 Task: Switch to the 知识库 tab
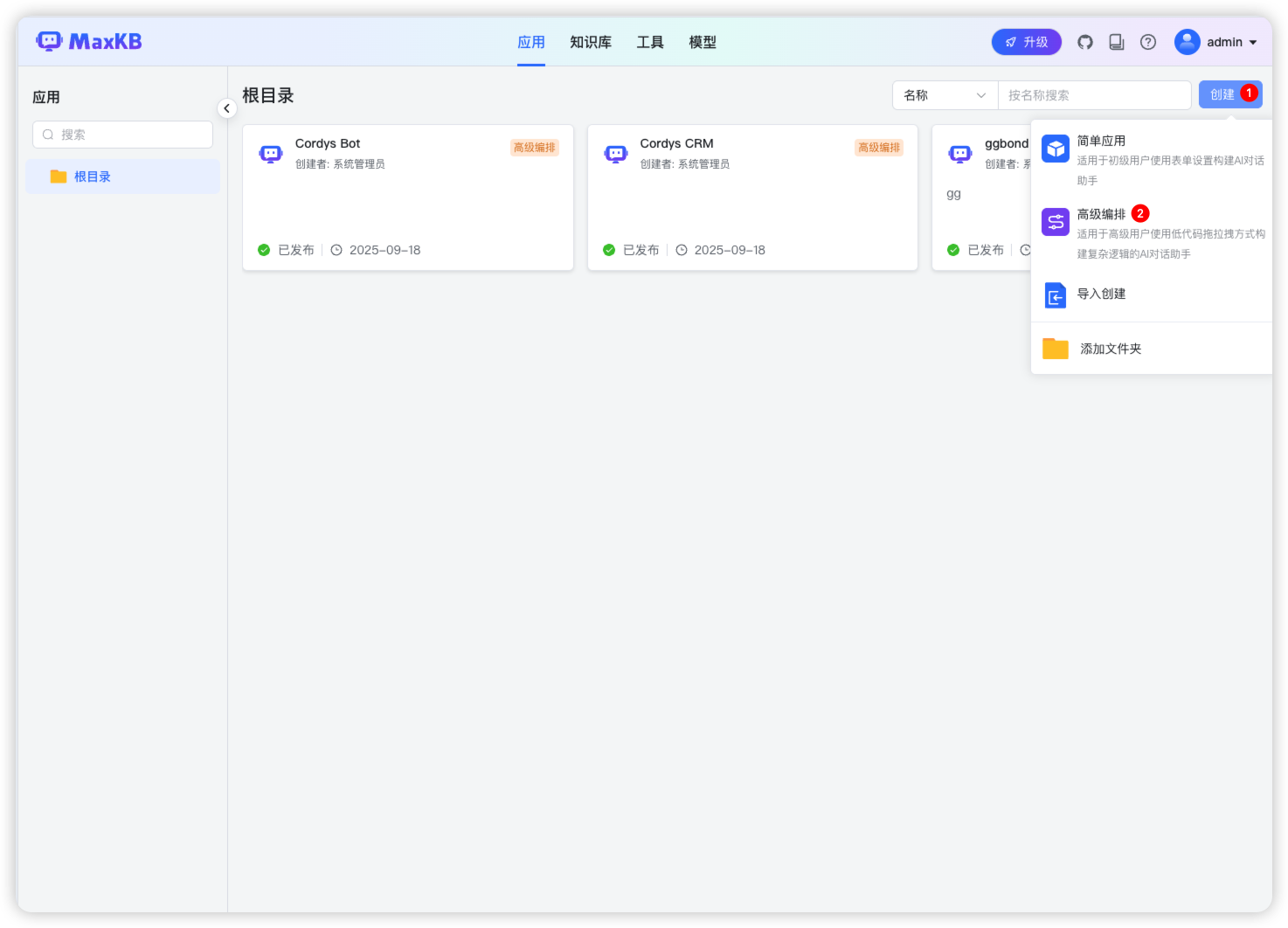click(x=591, y=42)
